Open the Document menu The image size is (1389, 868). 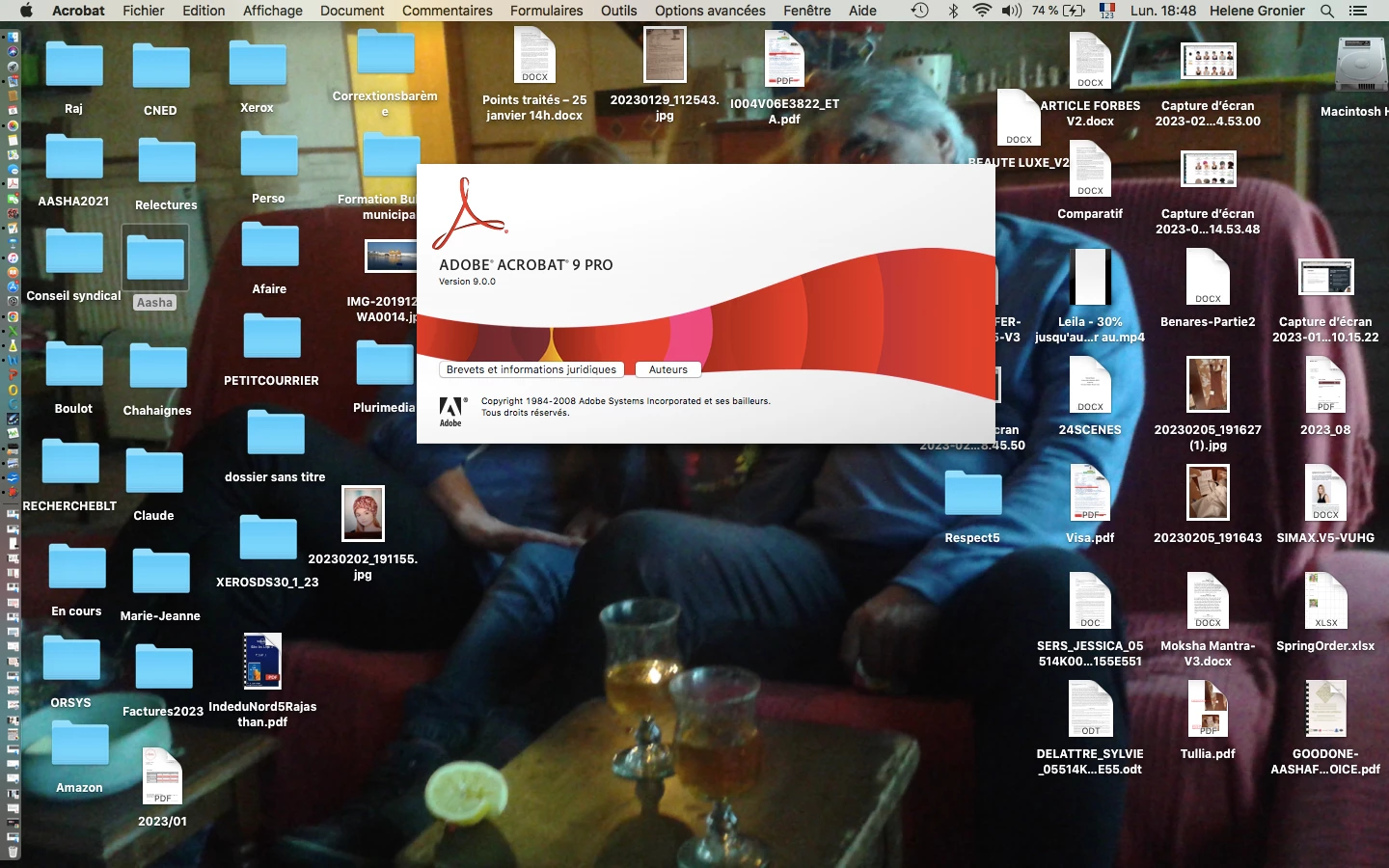pyautogui.click(x=352, y=11)
